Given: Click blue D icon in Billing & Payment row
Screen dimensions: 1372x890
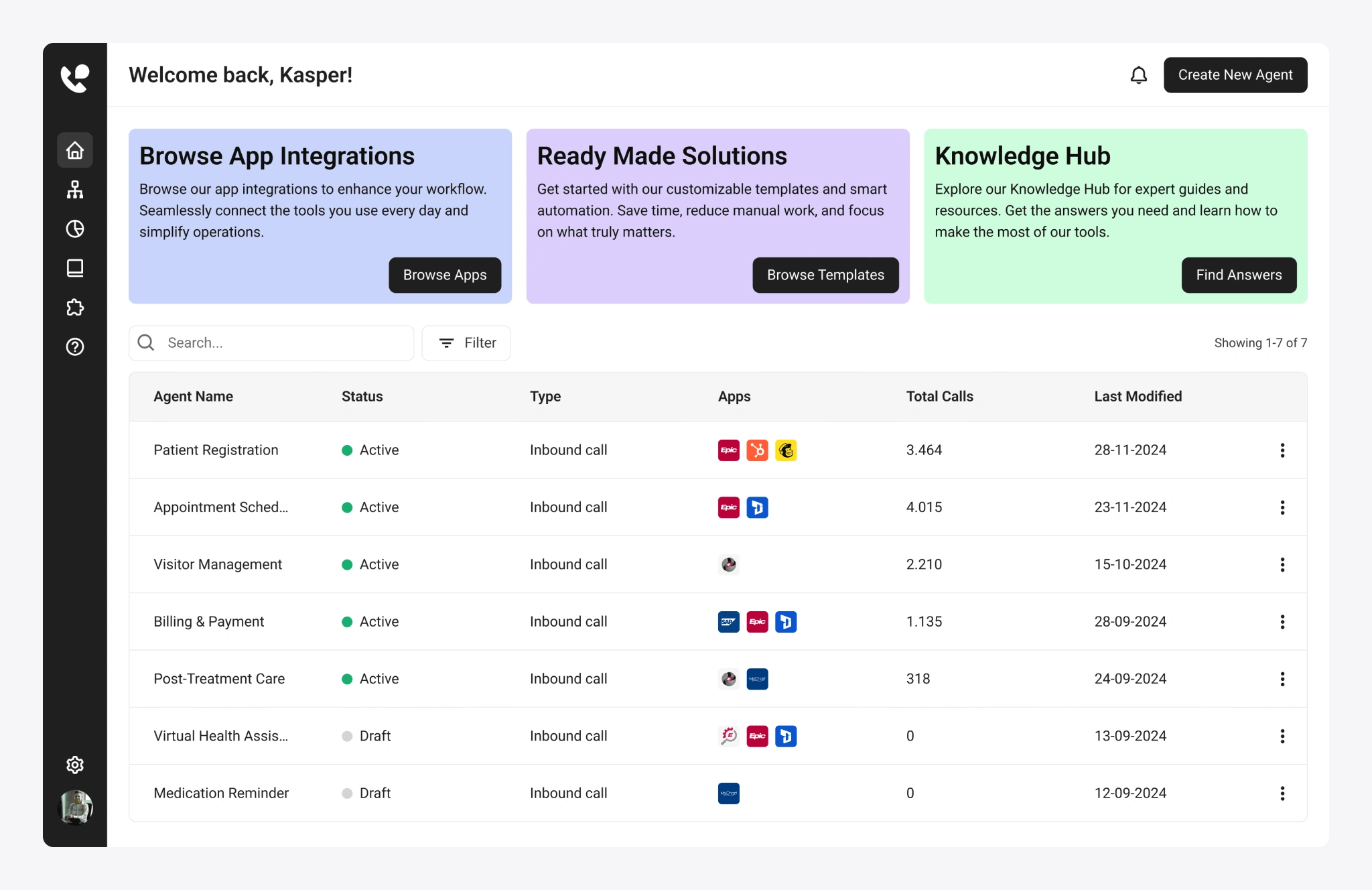Looking at the screenshot, I should click(786, 622).
